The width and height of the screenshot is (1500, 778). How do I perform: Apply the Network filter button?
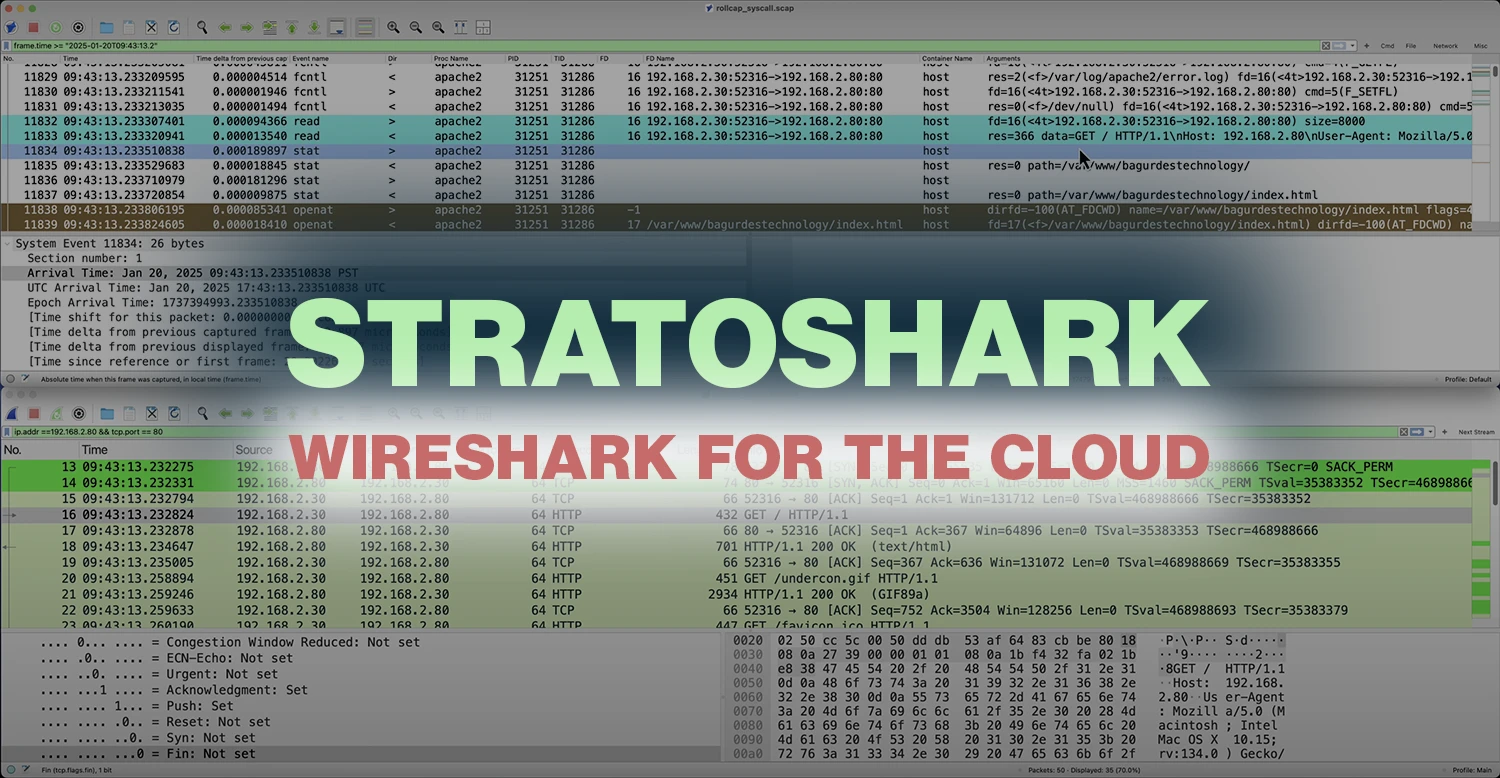(x=1445, y=46)
